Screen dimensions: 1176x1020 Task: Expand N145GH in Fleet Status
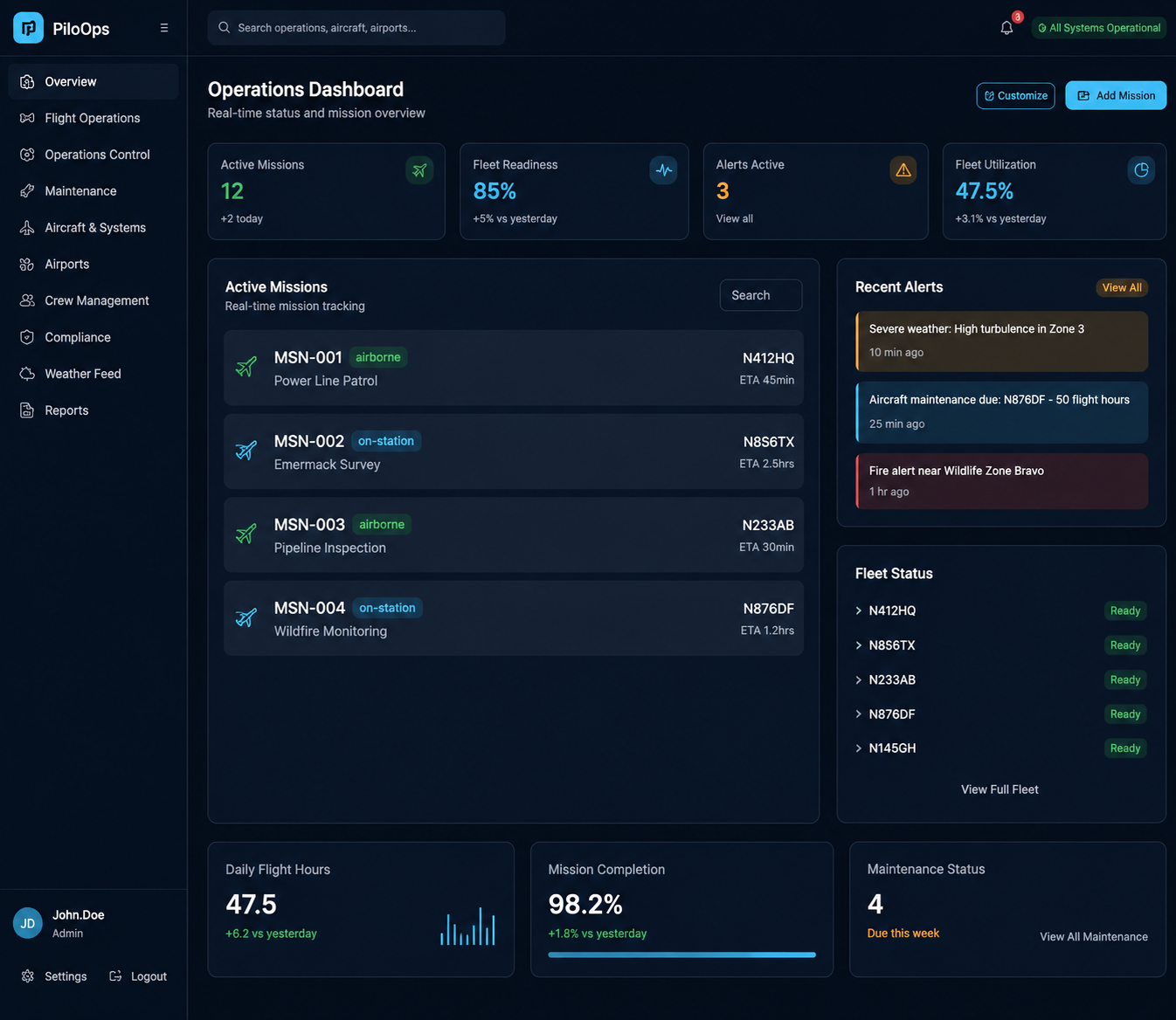[859, 748]
